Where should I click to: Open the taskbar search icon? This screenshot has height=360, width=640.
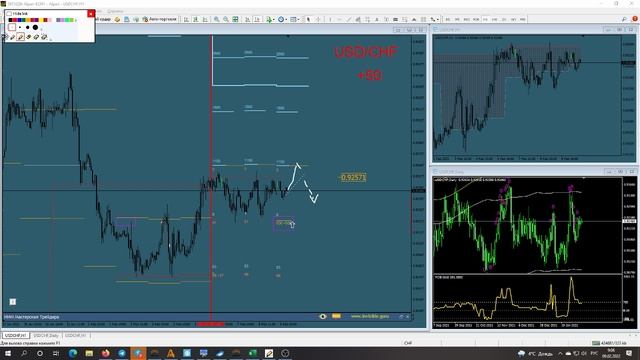24,353
